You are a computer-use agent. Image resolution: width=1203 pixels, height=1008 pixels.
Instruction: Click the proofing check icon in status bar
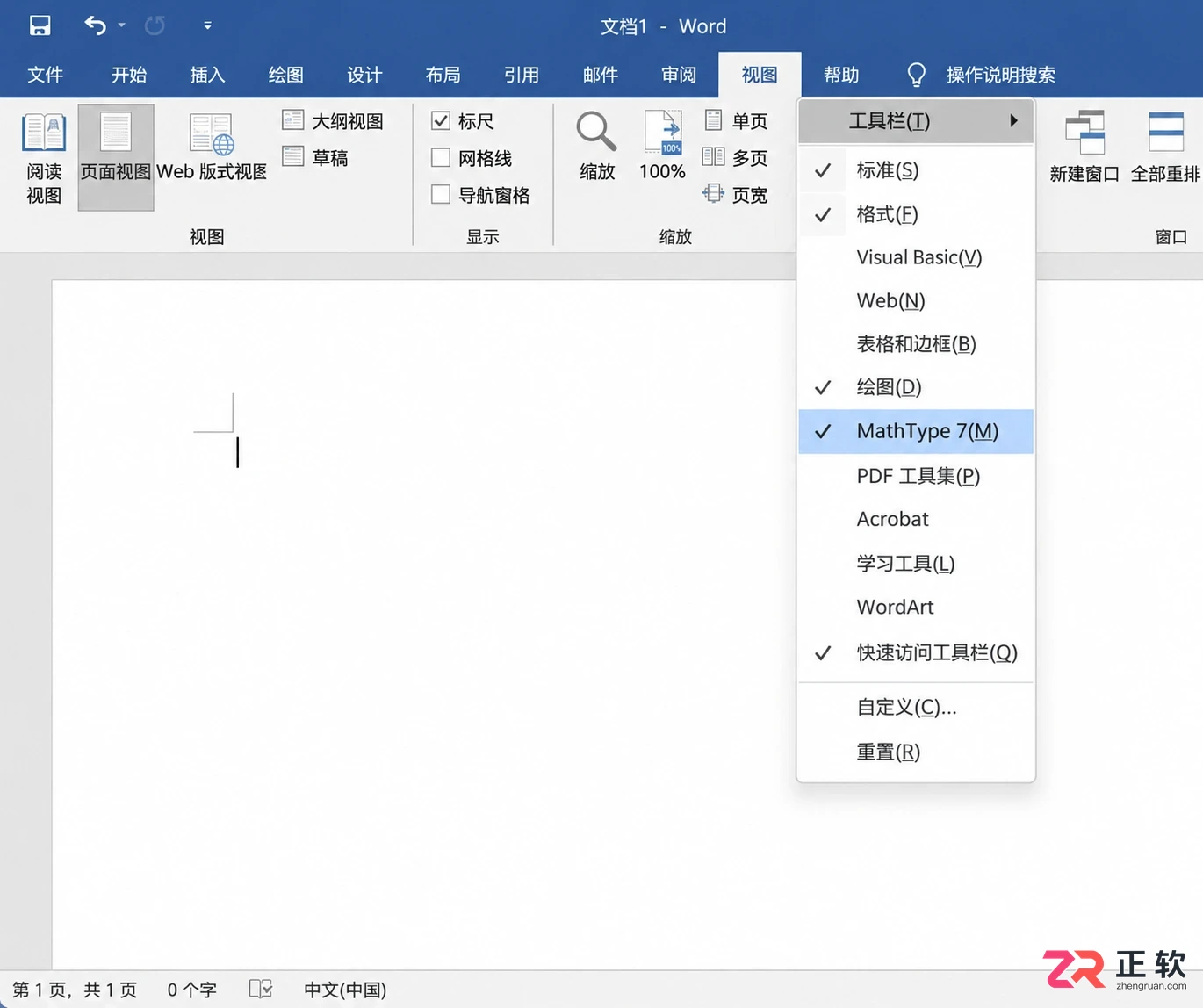(x=261, y=990)
